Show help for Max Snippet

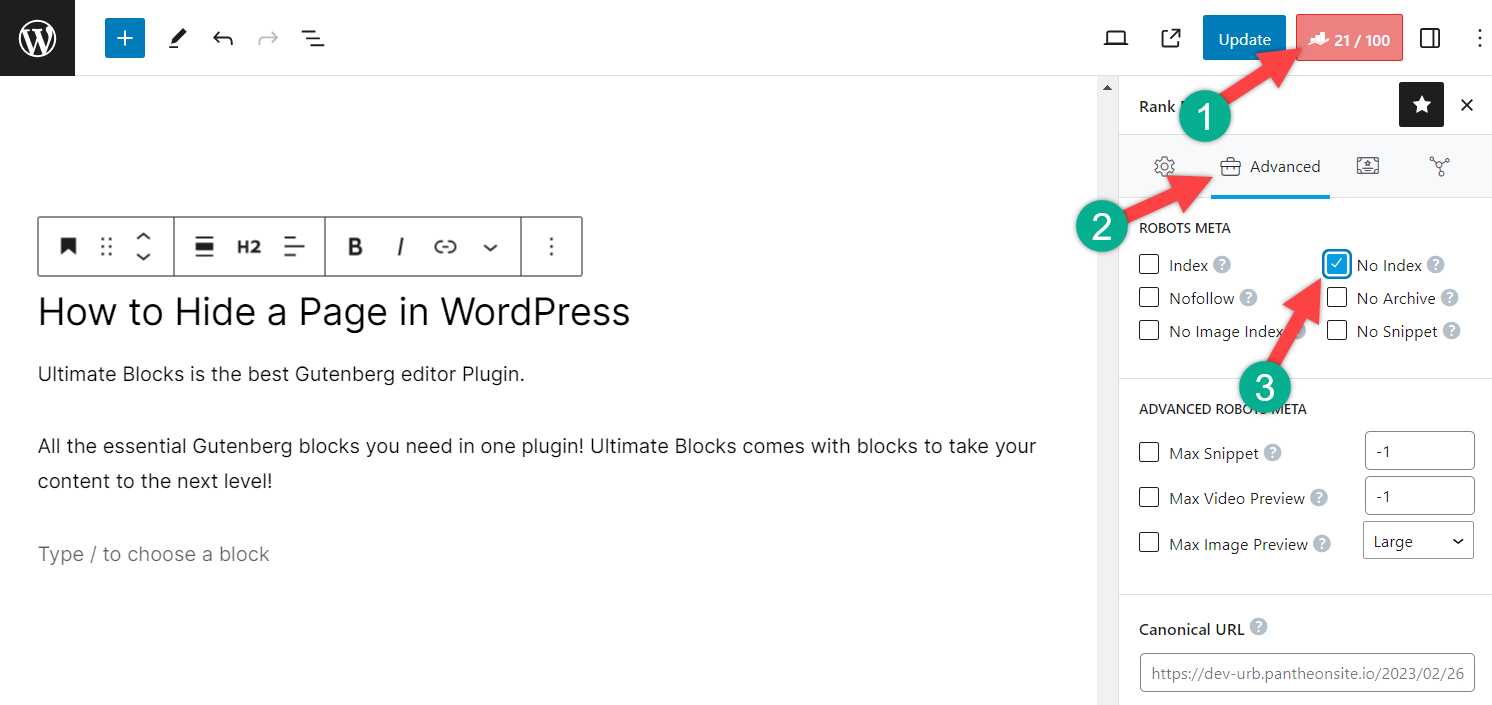[x=1272, y=453]
